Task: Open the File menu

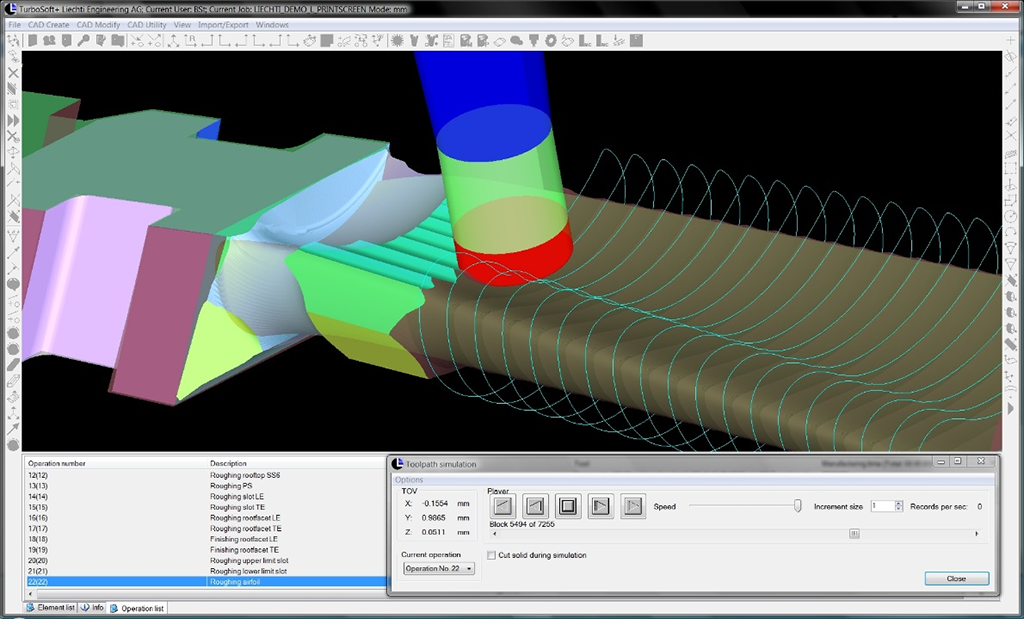Action: pyautogui.click(x=14, y=25)
